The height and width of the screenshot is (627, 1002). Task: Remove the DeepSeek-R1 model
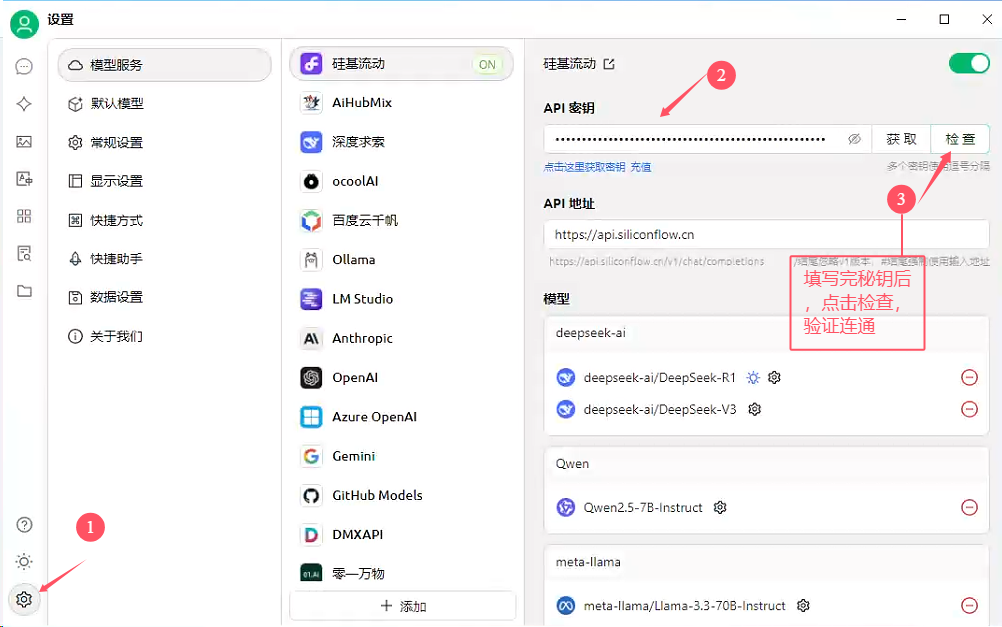(969, 378)
